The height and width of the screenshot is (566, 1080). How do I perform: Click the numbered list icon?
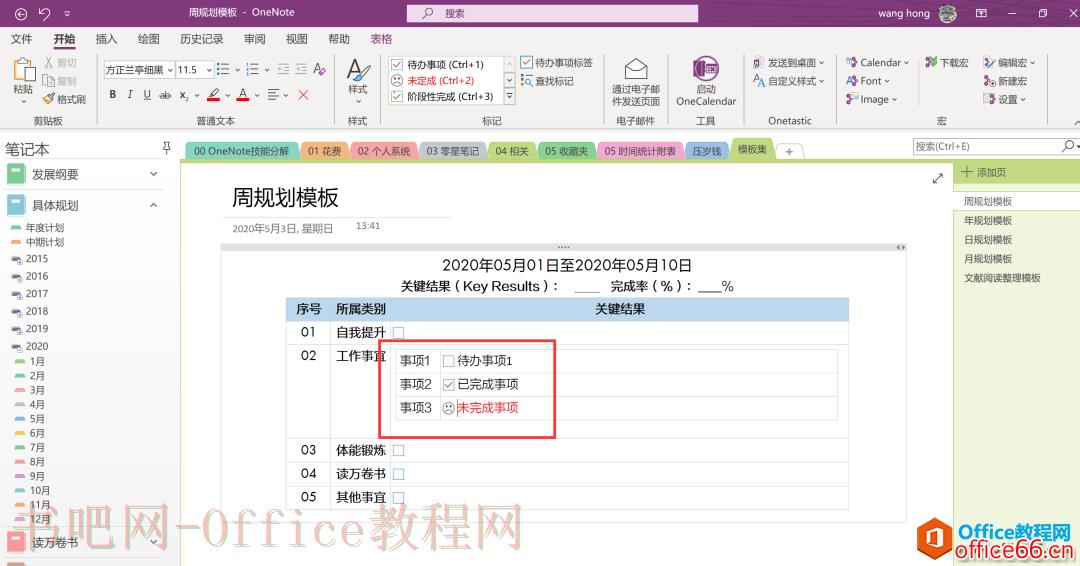click(252, 69)
